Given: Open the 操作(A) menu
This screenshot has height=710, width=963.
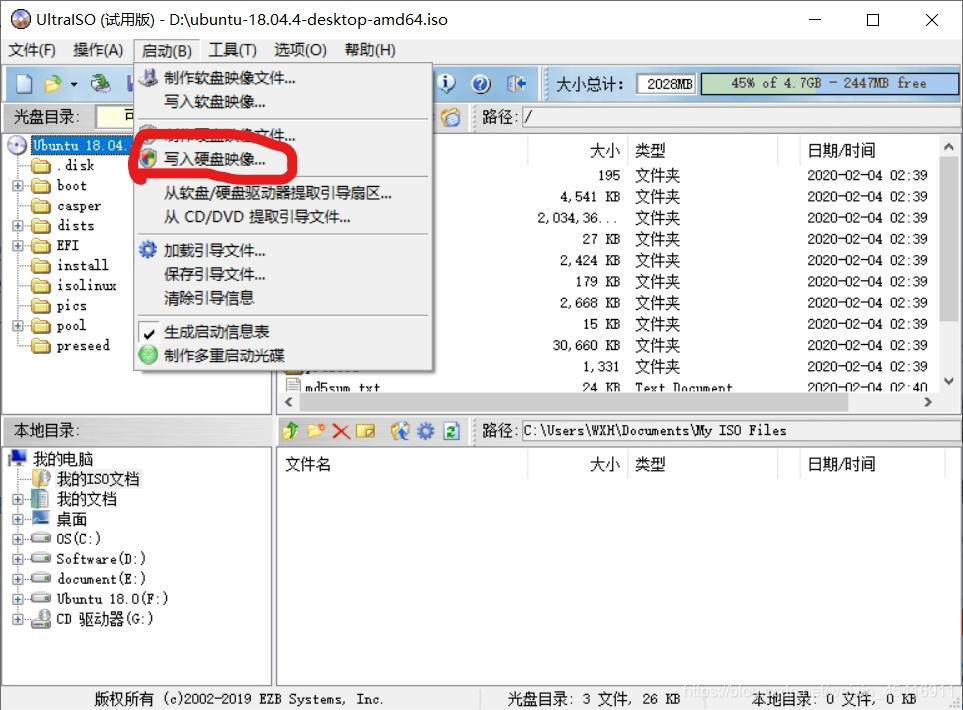Looking at the screenshot, I should point(98,50).
